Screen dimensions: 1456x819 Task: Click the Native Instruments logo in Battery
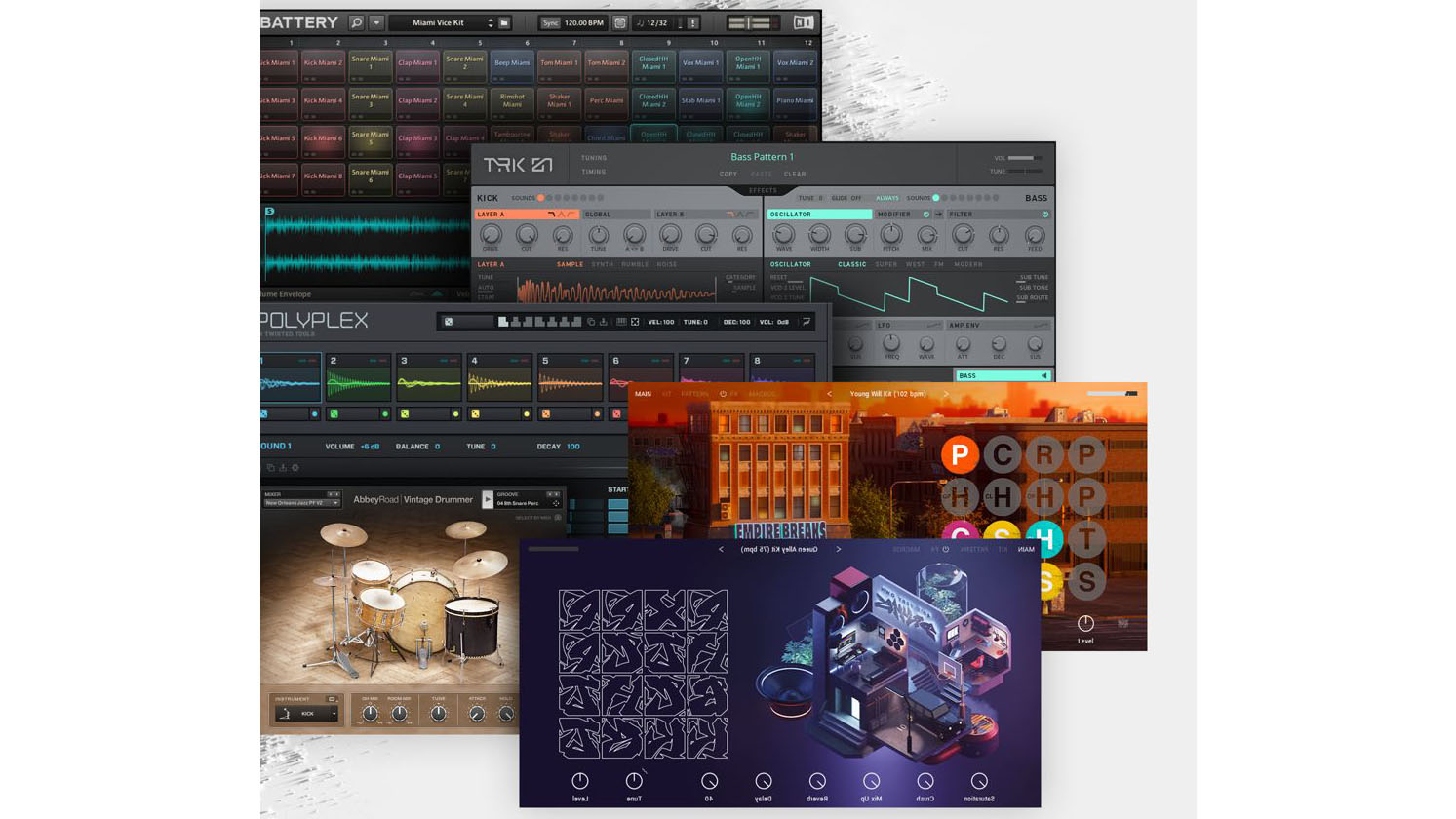804,22
